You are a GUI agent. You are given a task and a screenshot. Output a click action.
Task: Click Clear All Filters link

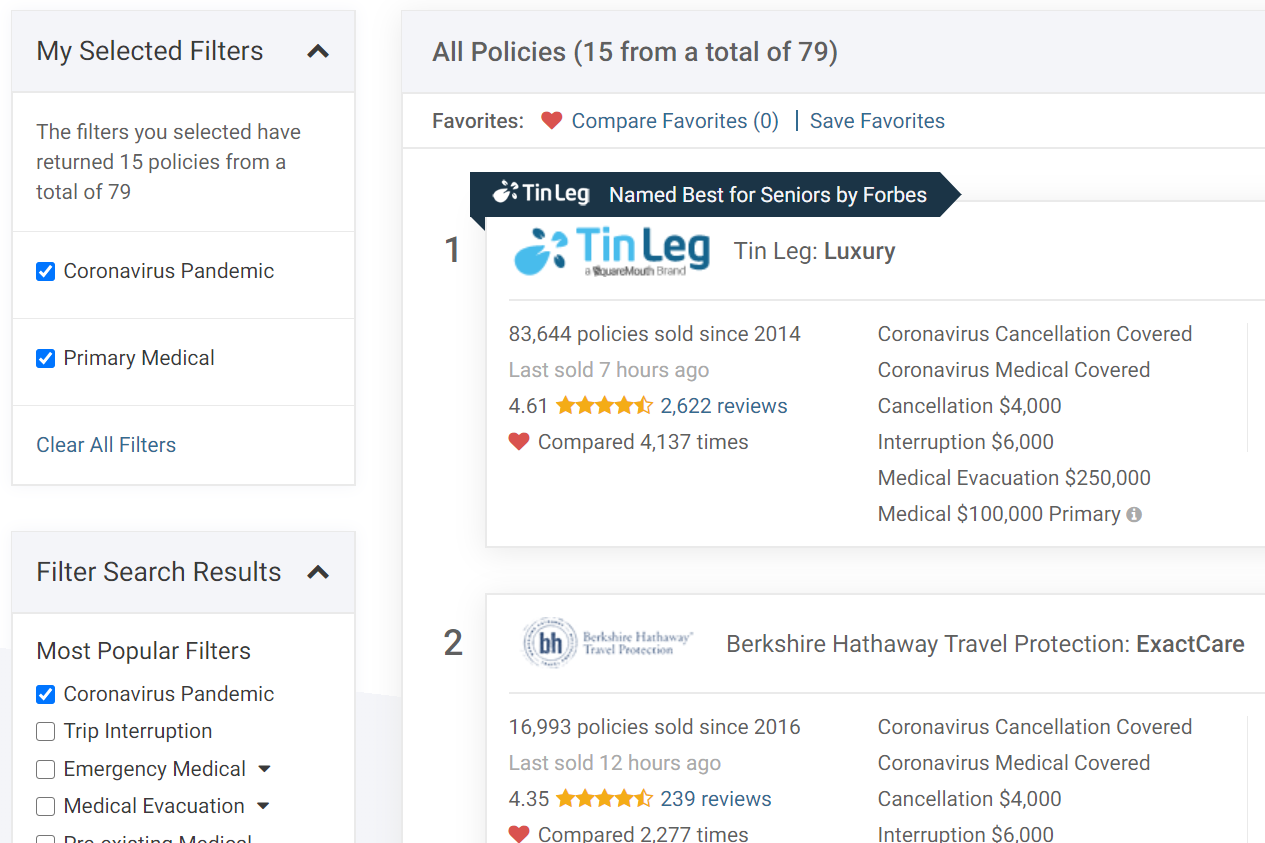coord(106,445)
